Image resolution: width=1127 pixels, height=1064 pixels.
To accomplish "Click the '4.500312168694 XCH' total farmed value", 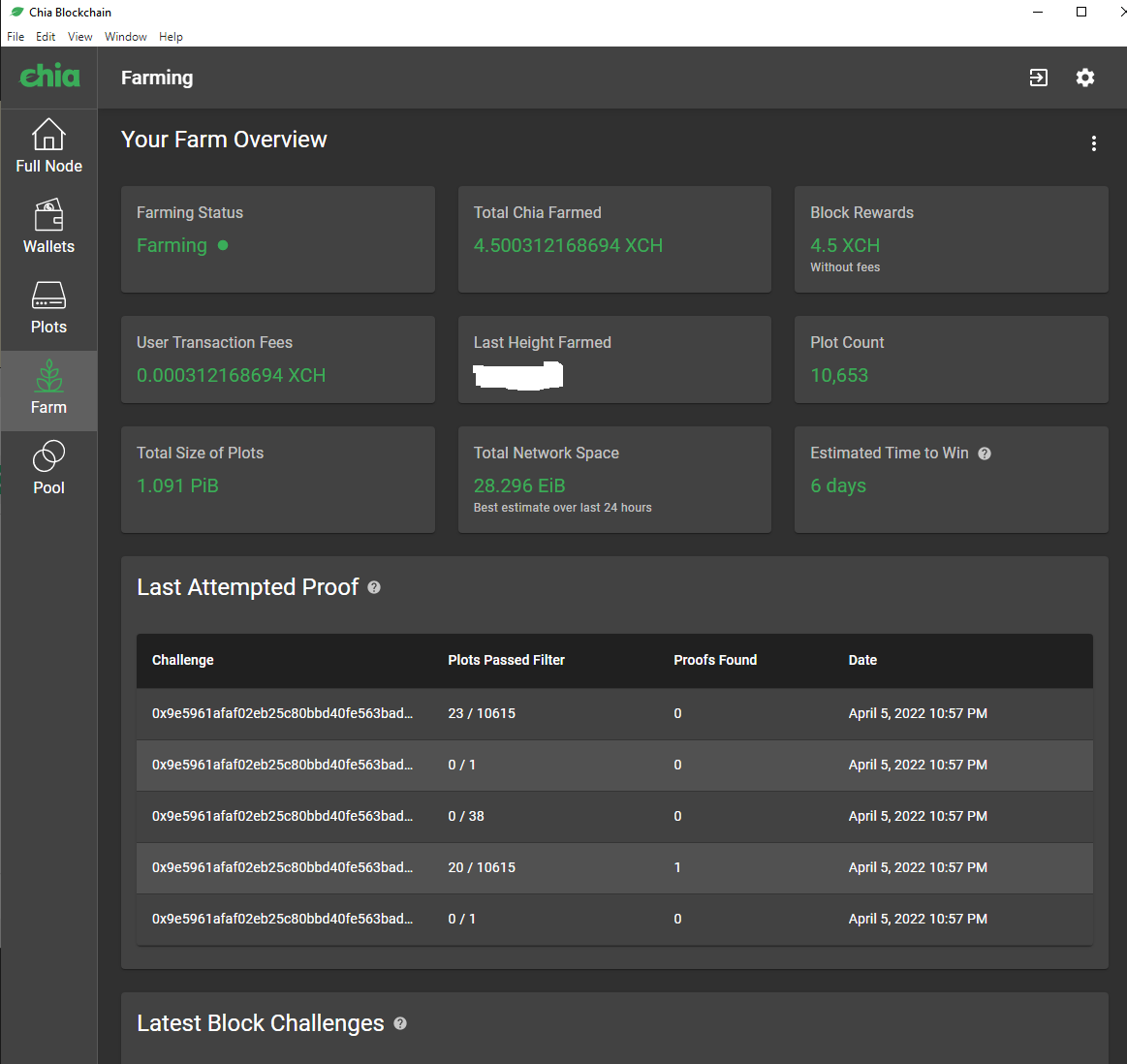I will click(568, 246).
